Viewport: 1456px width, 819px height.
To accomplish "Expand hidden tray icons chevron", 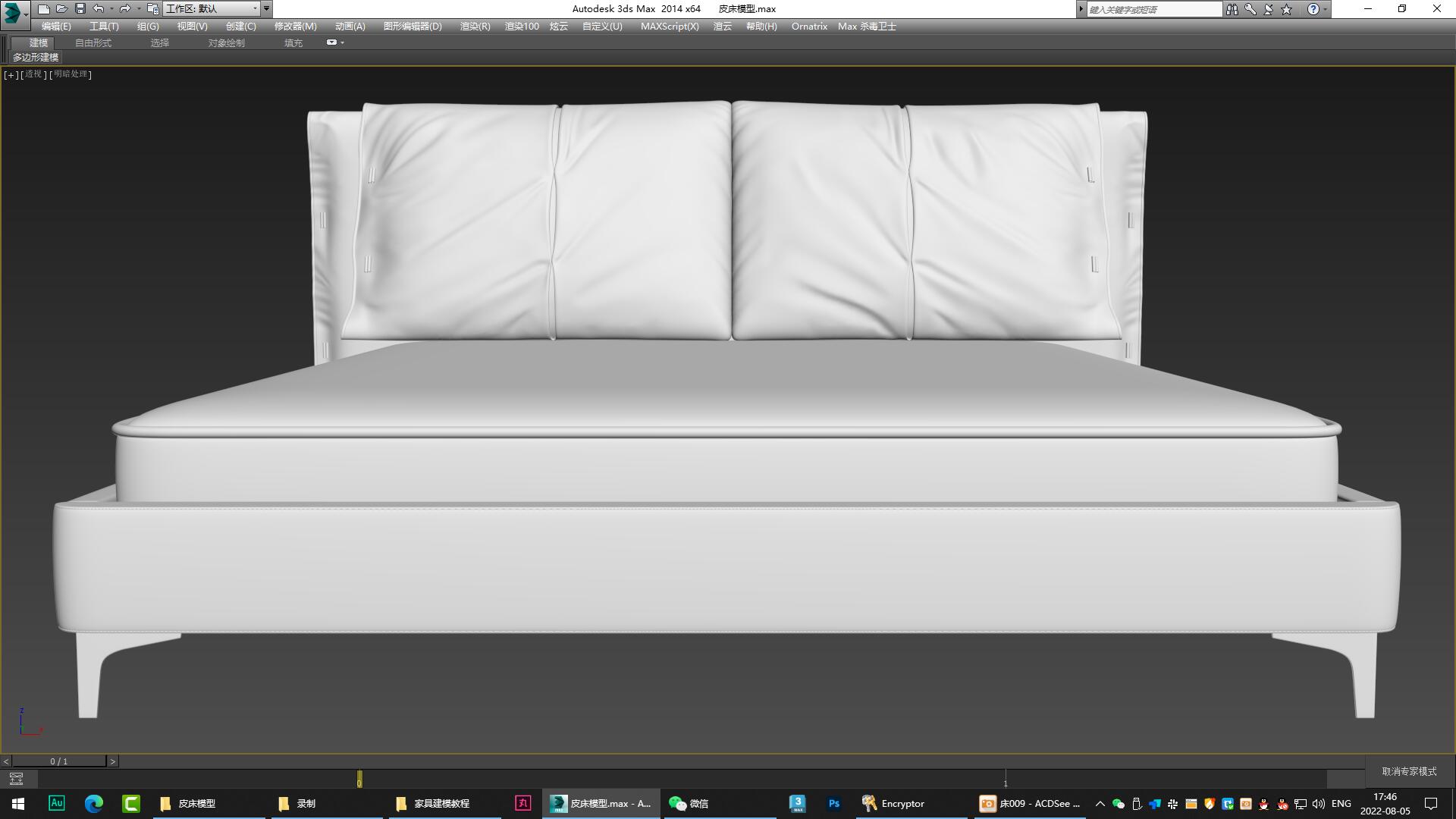I will [x=1099, y=804].
